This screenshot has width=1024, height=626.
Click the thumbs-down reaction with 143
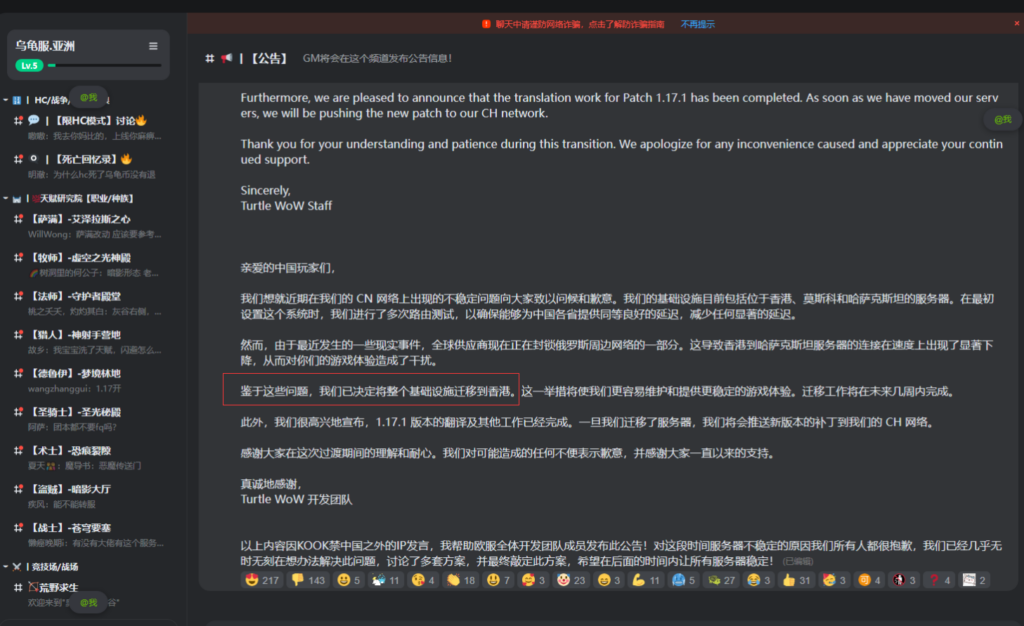(308, 580)
